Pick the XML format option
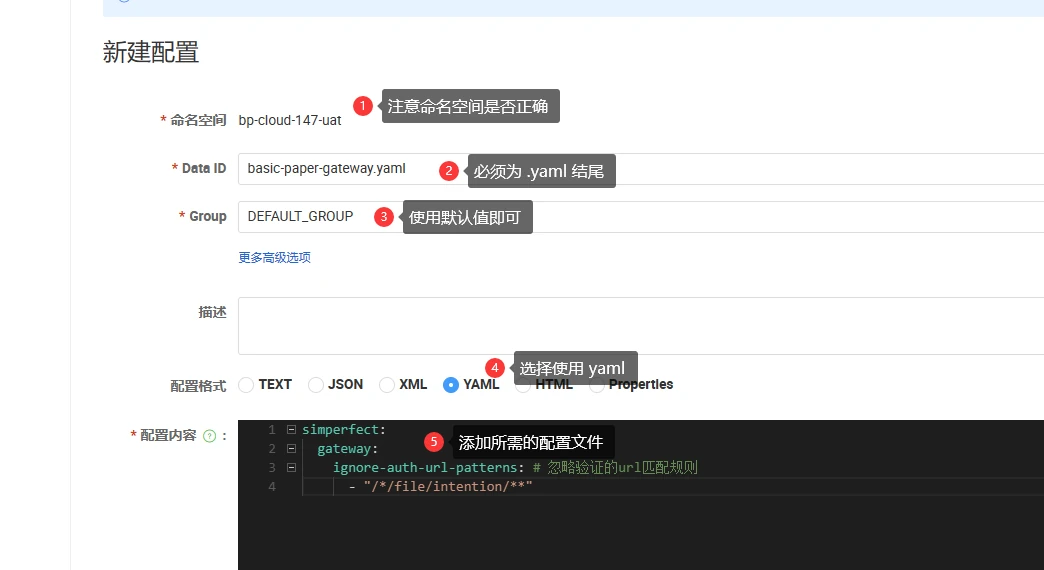Image resolution: width=1044 pixels, height=570 pixels. [x=386, y=385]
